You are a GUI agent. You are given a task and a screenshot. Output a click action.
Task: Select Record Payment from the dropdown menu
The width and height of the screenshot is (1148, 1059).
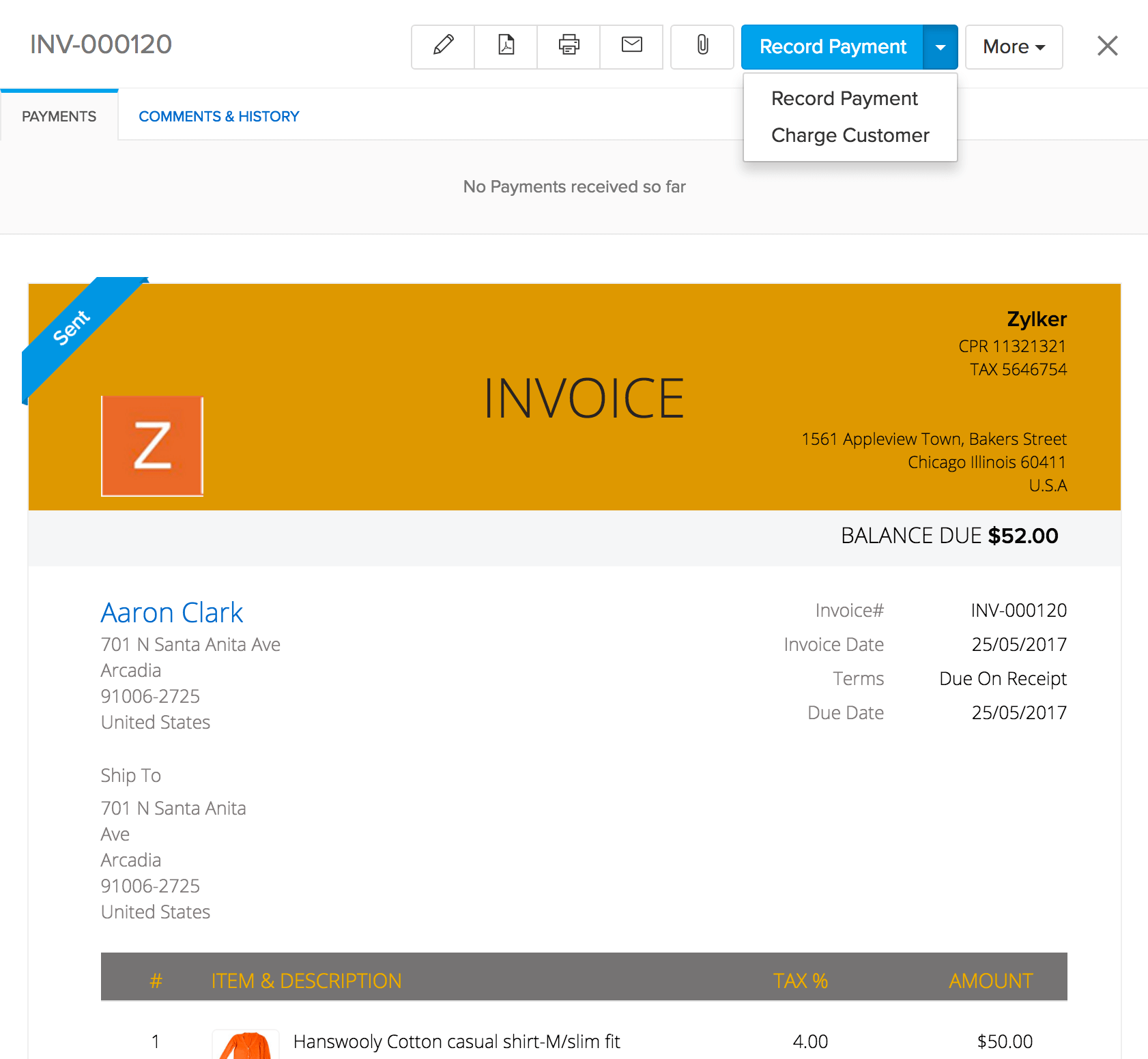coord(844,98)
